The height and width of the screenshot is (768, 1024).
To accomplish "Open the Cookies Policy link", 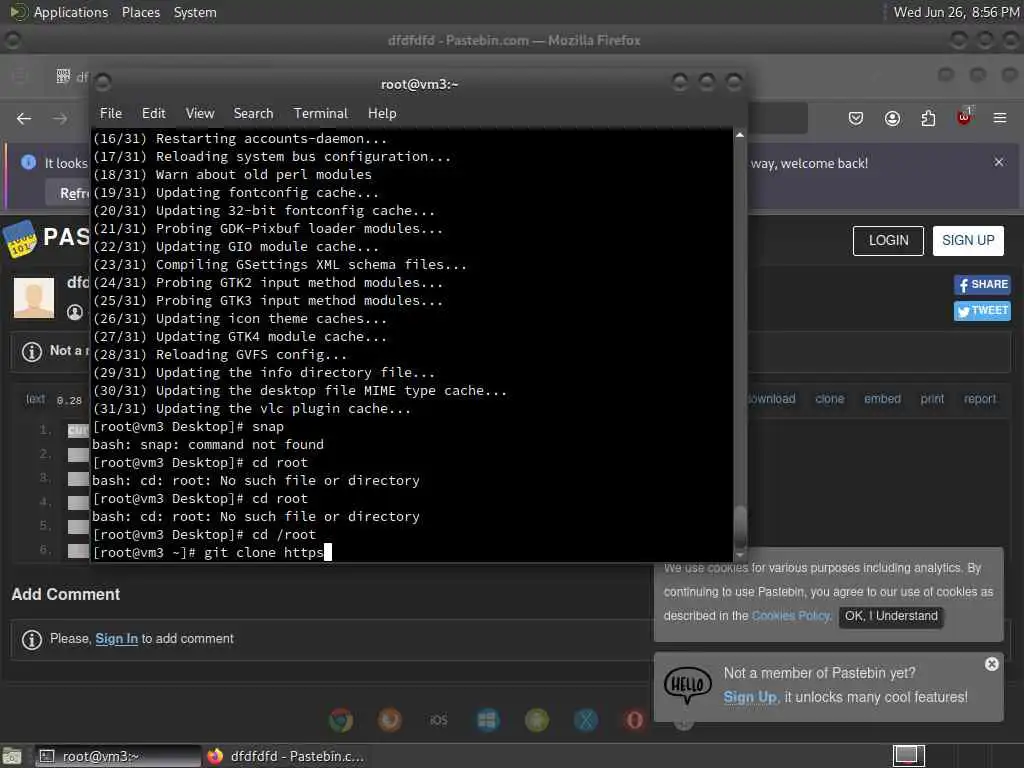I will coord(792,616).
